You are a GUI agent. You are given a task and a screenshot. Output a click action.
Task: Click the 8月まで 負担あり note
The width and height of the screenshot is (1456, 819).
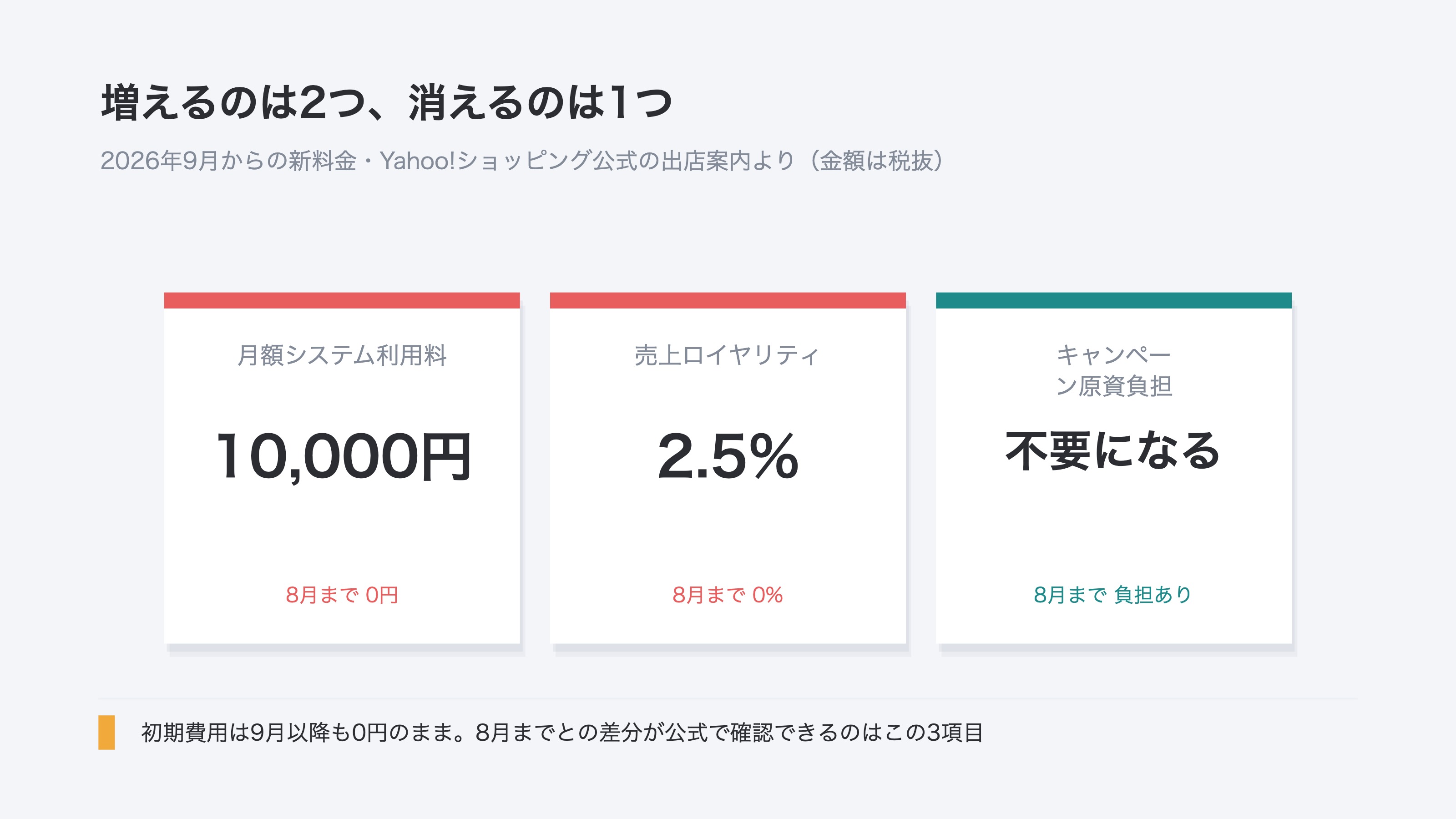click(1113, 595)
